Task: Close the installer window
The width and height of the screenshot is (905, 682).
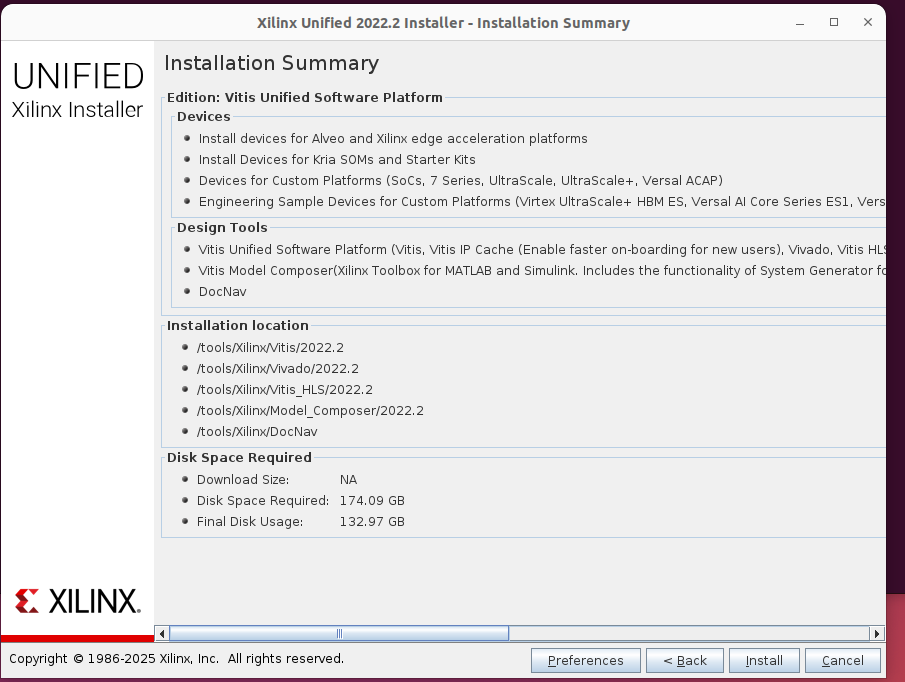Action: [x=867, y=23]
